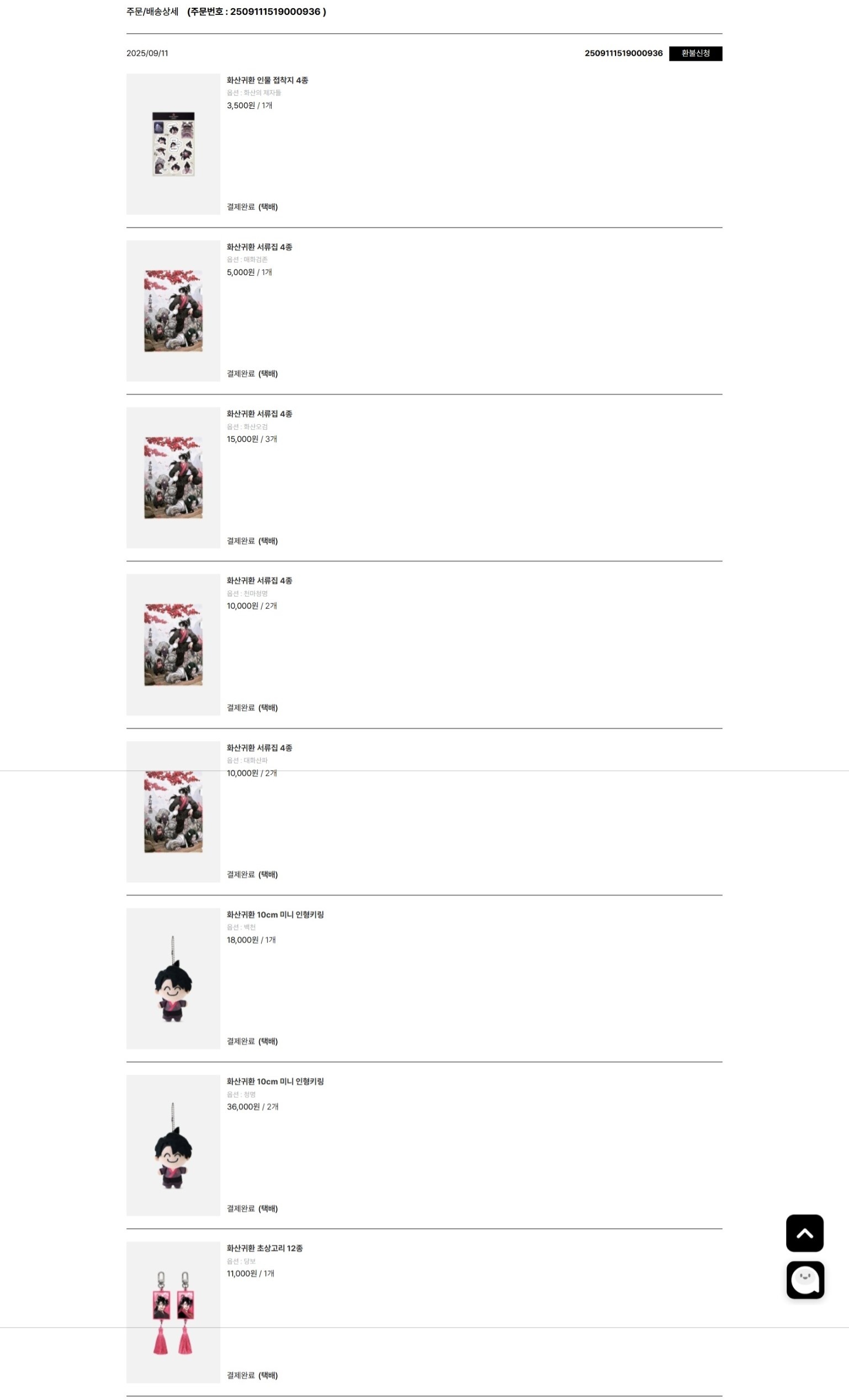This screenshot has width=849, height=1400.
Task: Click the 화산귀환 초상고리 12종 title
Action: pos(264,1248)
